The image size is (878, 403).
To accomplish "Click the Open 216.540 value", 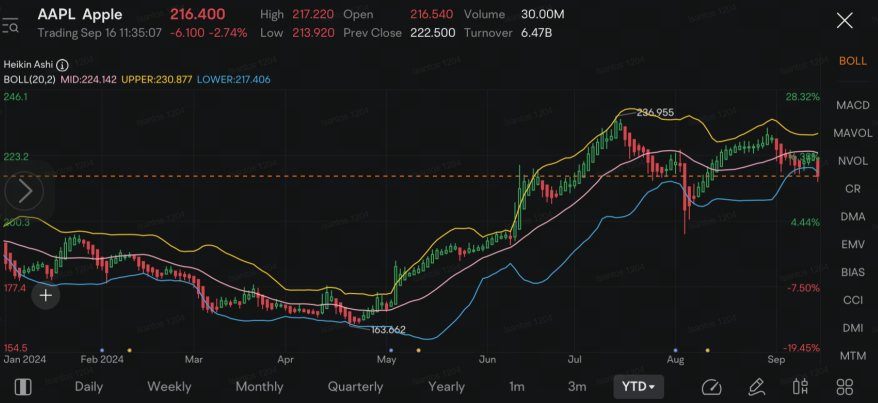I will pyautogui.click(x=432, y=15).
